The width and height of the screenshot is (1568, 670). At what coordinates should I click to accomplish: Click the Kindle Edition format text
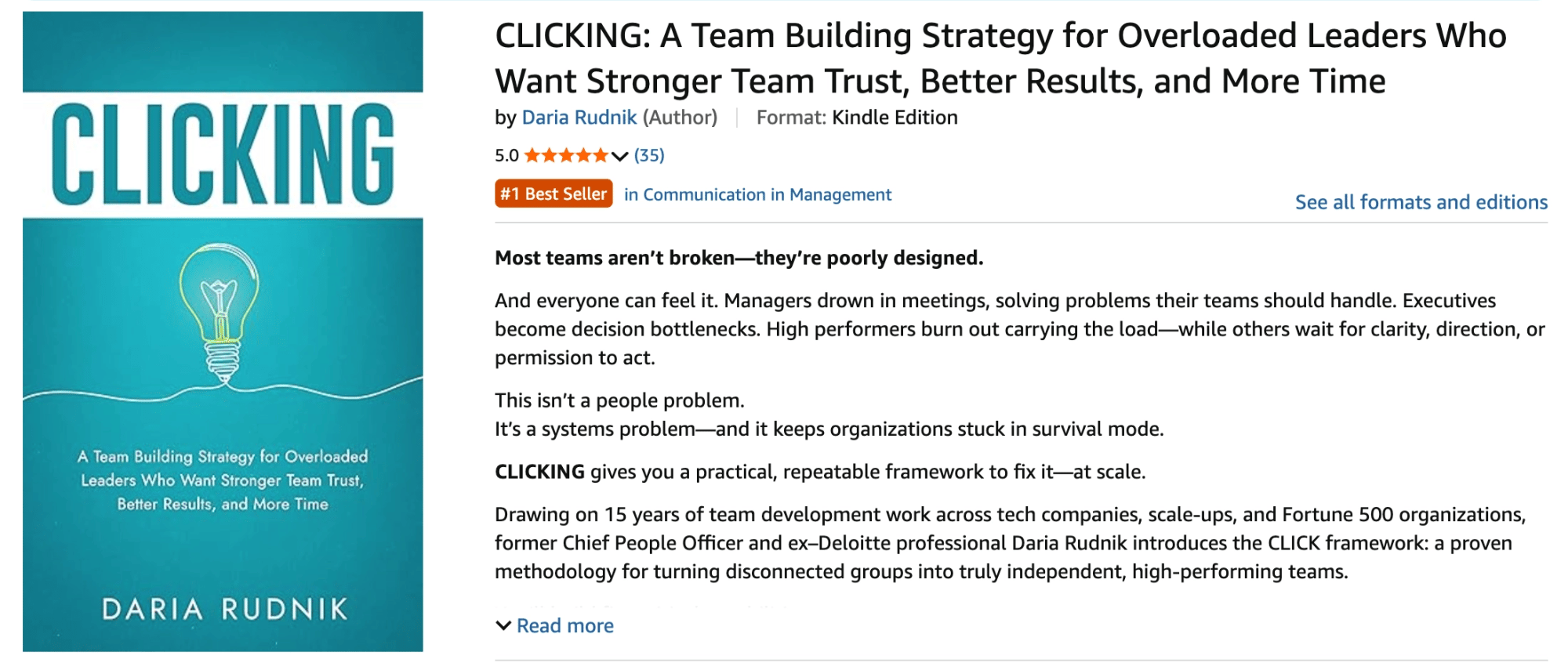[x=895, y=118]
